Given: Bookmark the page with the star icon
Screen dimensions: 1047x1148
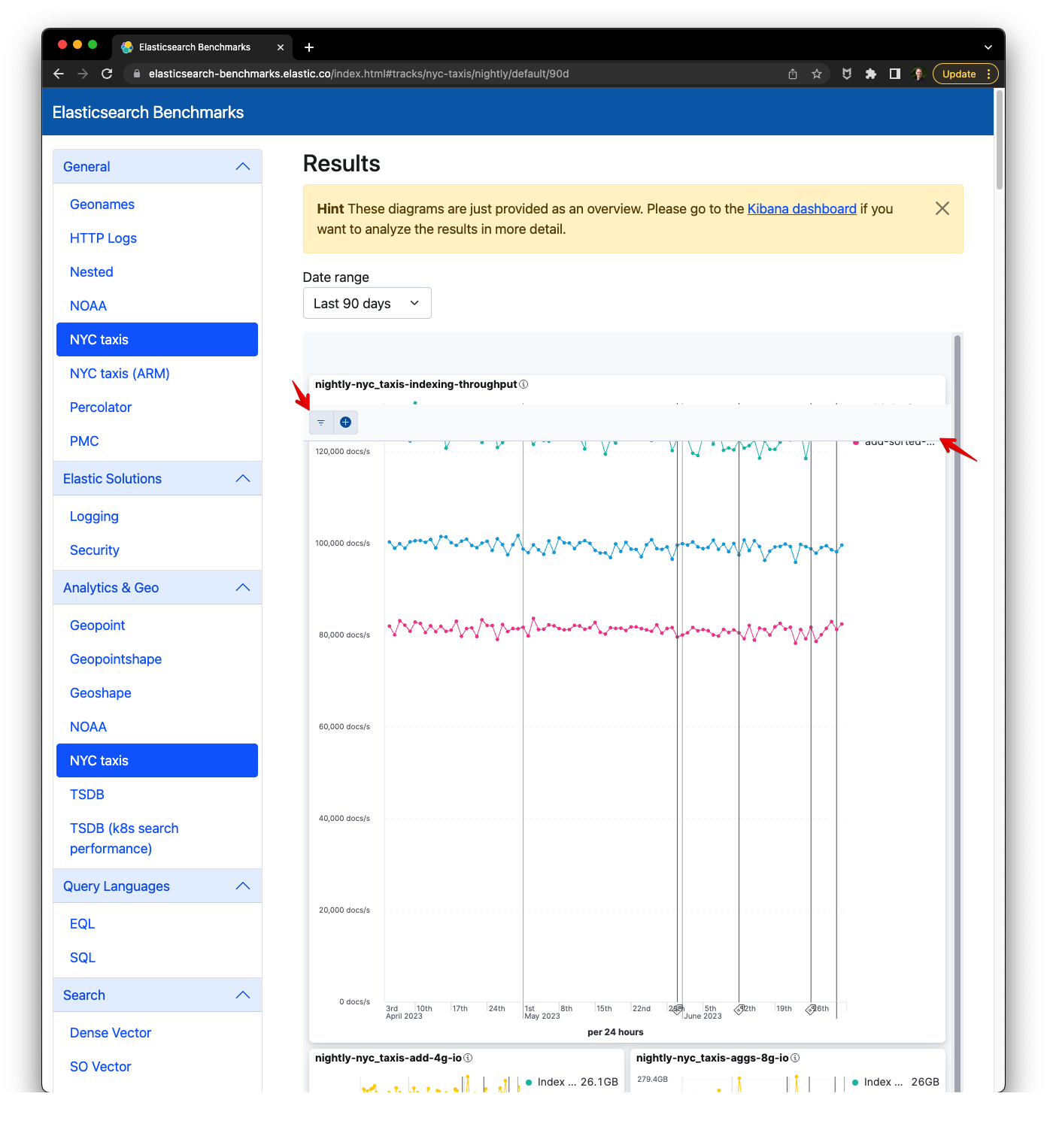Looking at the screenshot, I should 817,74.
